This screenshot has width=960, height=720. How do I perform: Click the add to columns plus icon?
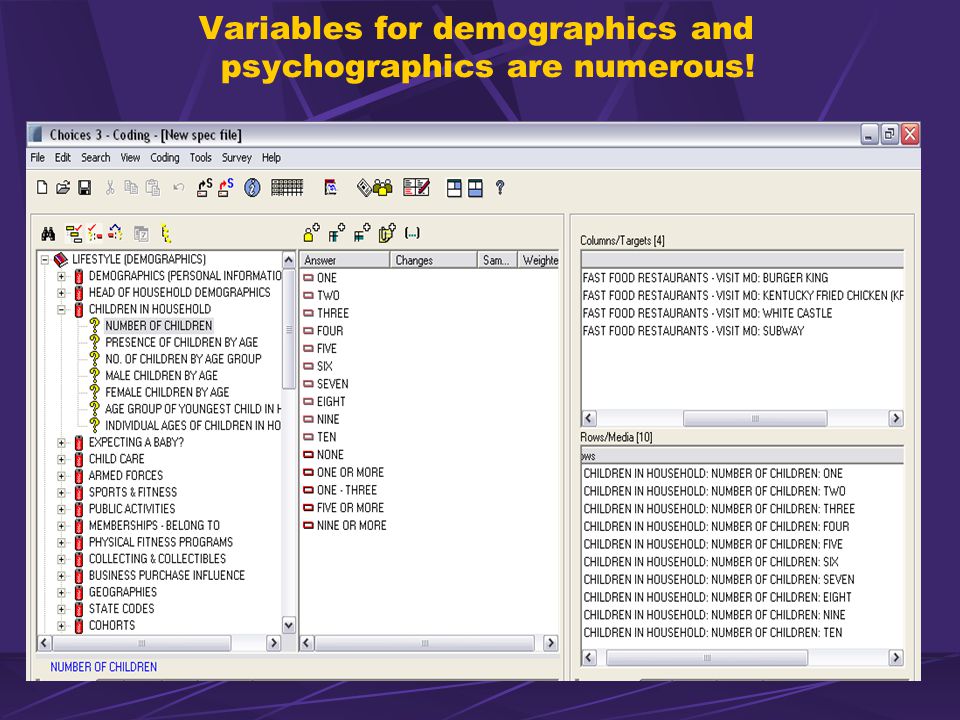[x=337, y=233]
